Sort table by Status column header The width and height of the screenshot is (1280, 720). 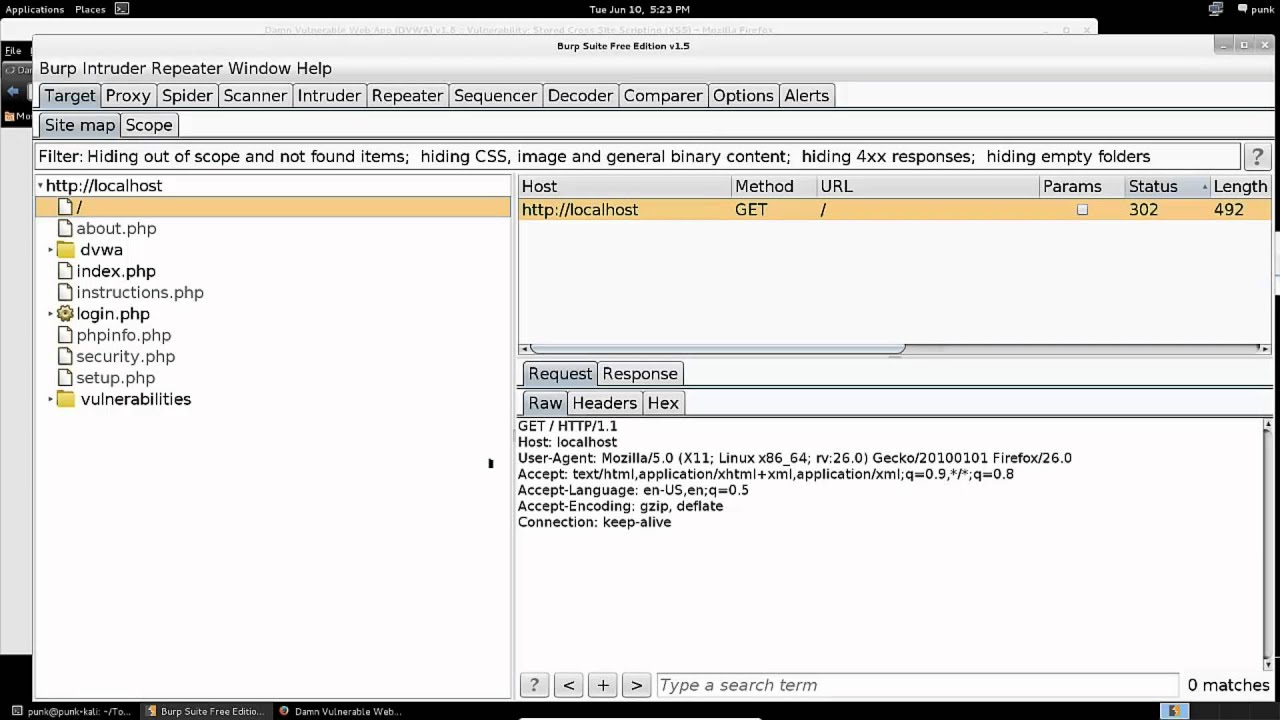coord(1166,186)
